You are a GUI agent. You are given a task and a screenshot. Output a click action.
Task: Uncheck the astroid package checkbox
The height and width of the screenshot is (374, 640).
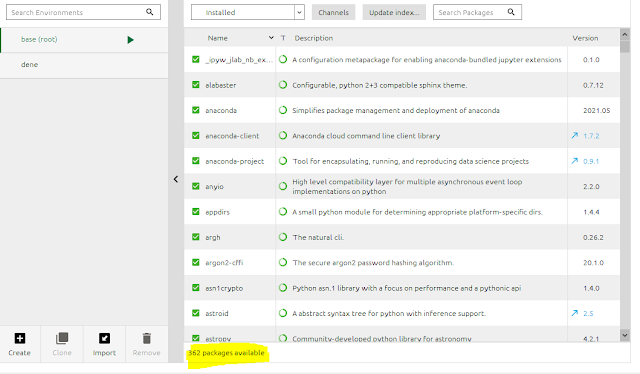pos(196,313)
